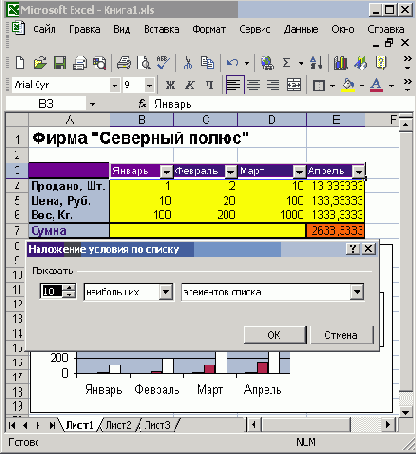This screenshot has height=454, width=416.
Task: Click the Spelling check icon
Action: 163,63
